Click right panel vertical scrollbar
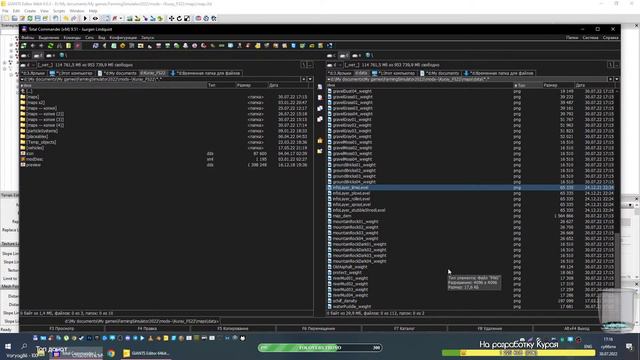640x360 pixels. click(617, 198)
